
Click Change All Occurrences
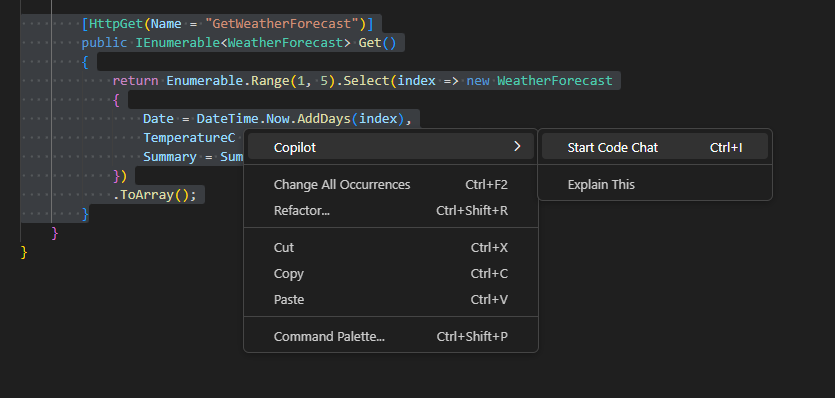(x=391, y=184)
